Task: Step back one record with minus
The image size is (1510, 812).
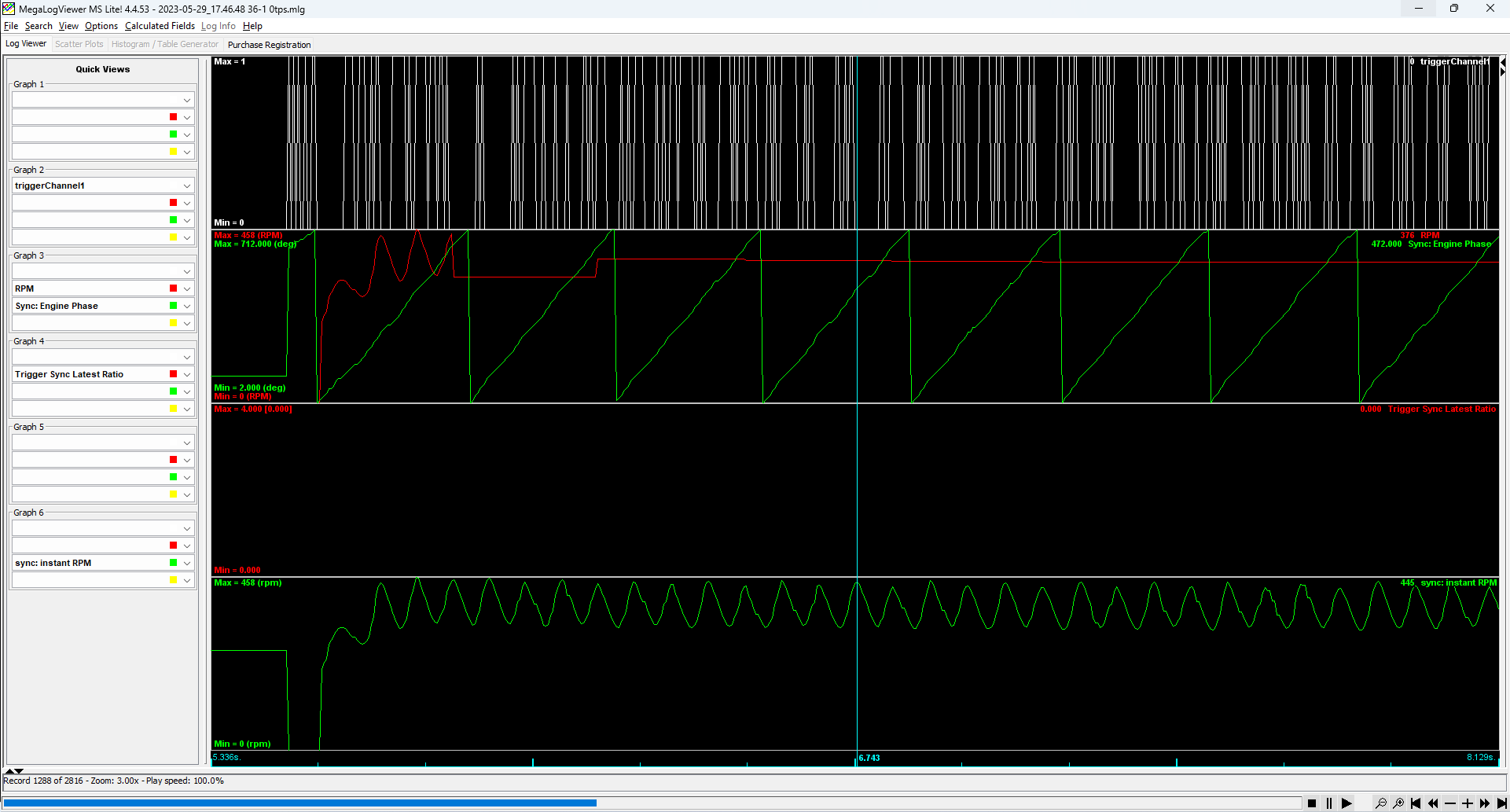Action: tap(1450, 803)
